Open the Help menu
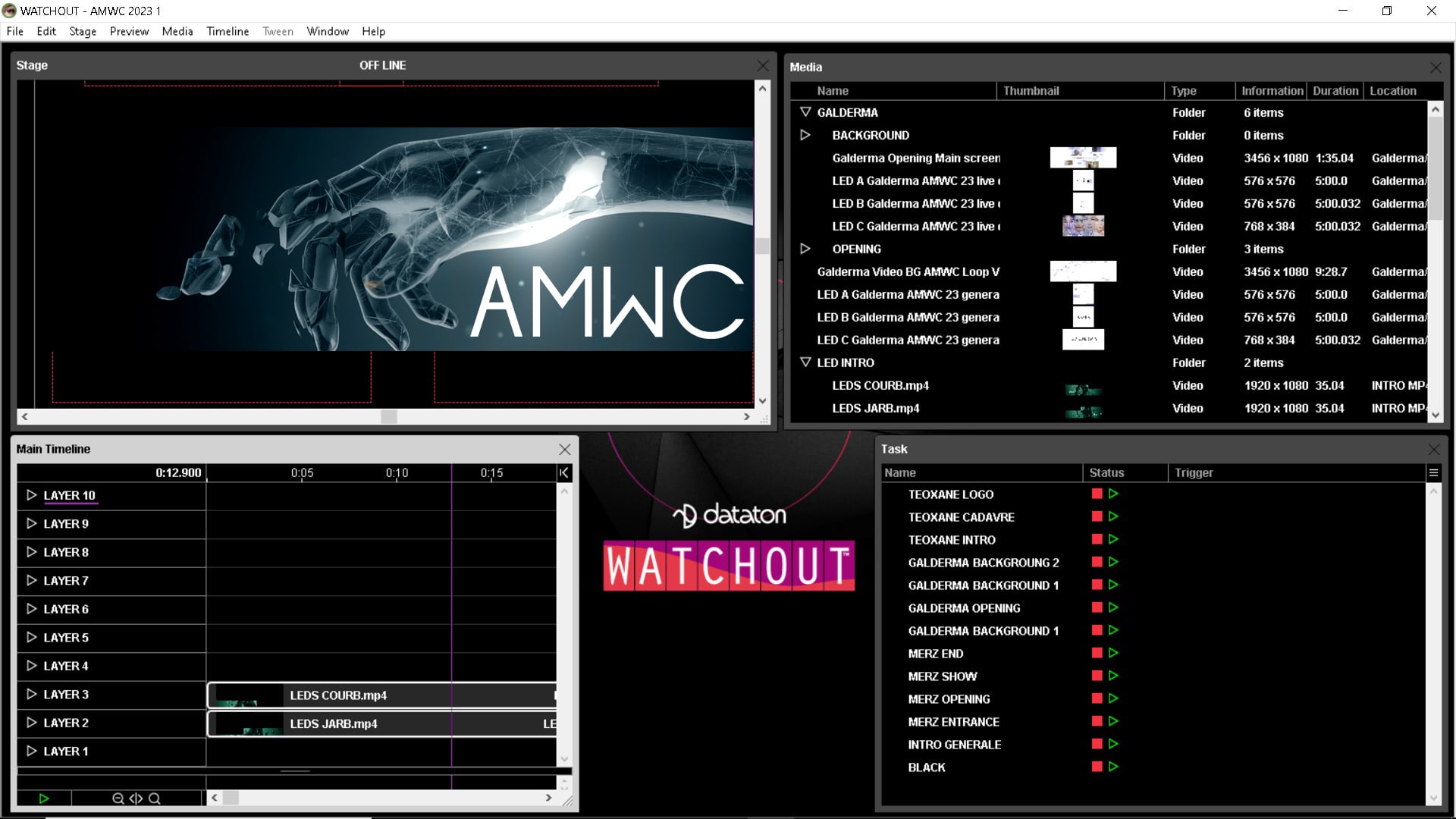The height and width of the screenshot is (819, 1456). click(372, 31)
